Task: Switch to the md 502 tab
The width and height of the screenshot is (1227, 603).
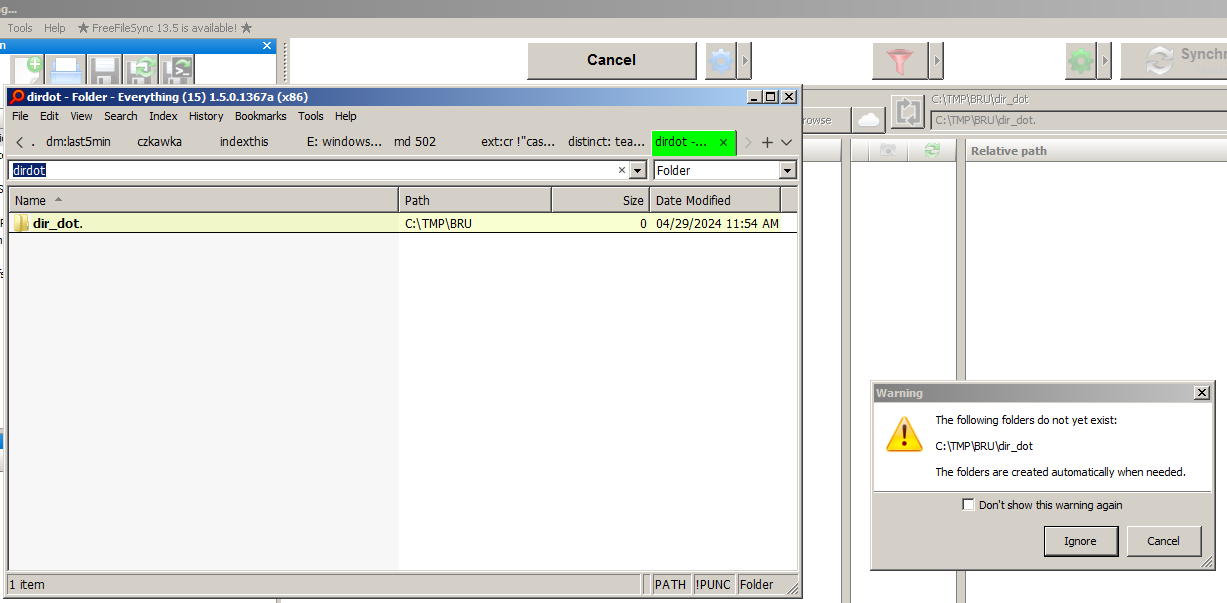Action: [x=415, y=142]
